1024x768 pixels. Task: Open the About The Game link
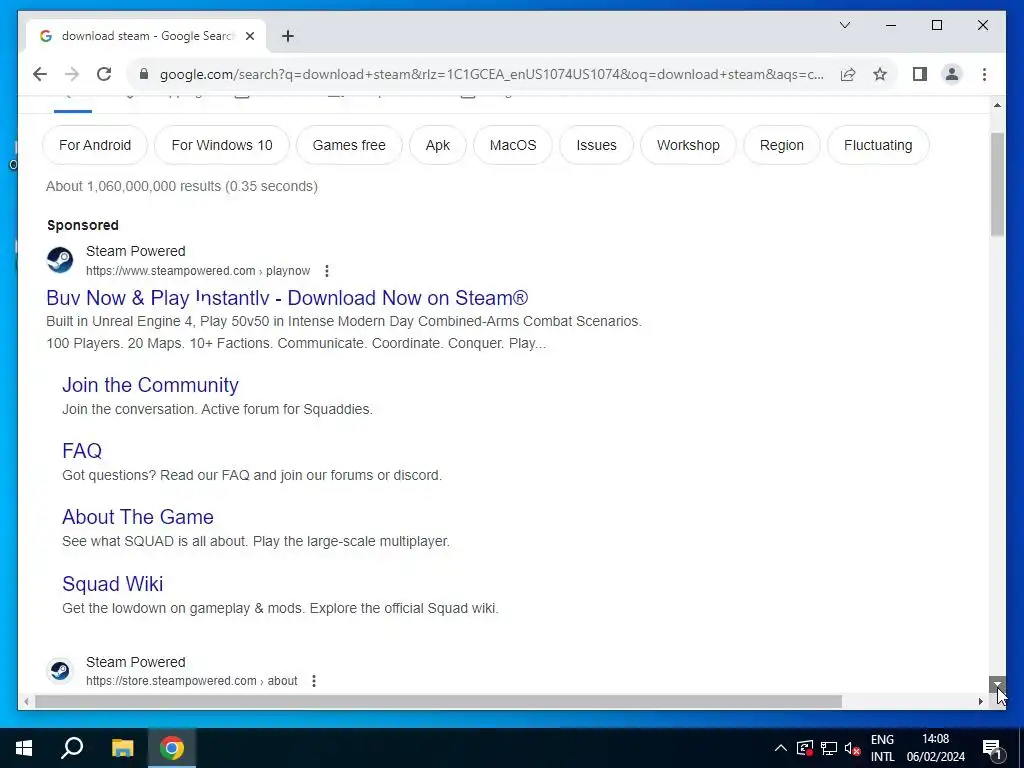pyautogui.click(x=138, y=517)
